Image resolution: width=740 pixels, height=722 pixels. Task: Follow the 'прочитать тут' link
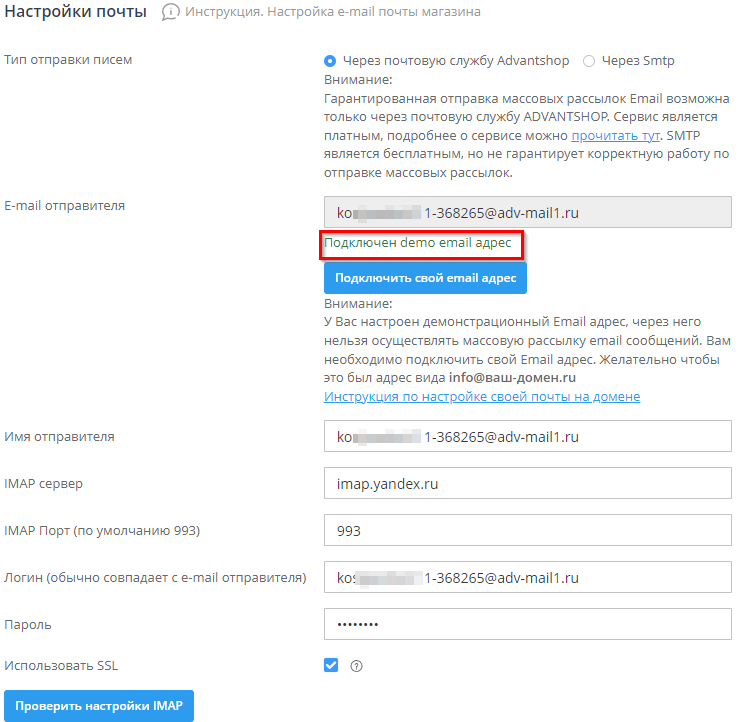608,135
